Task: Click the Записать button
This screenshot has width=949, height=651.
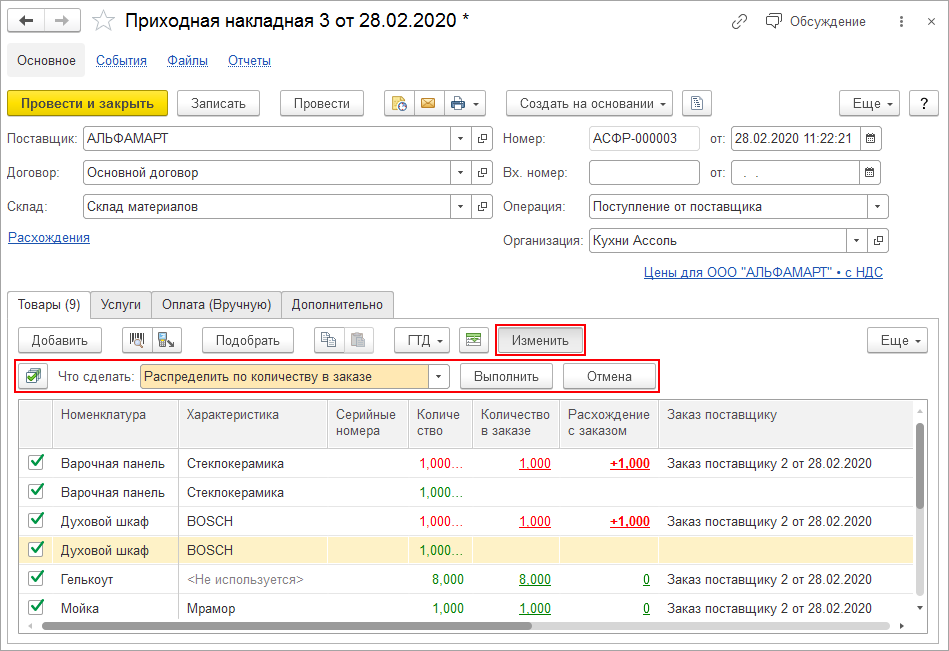Action: tap(218, 103)
